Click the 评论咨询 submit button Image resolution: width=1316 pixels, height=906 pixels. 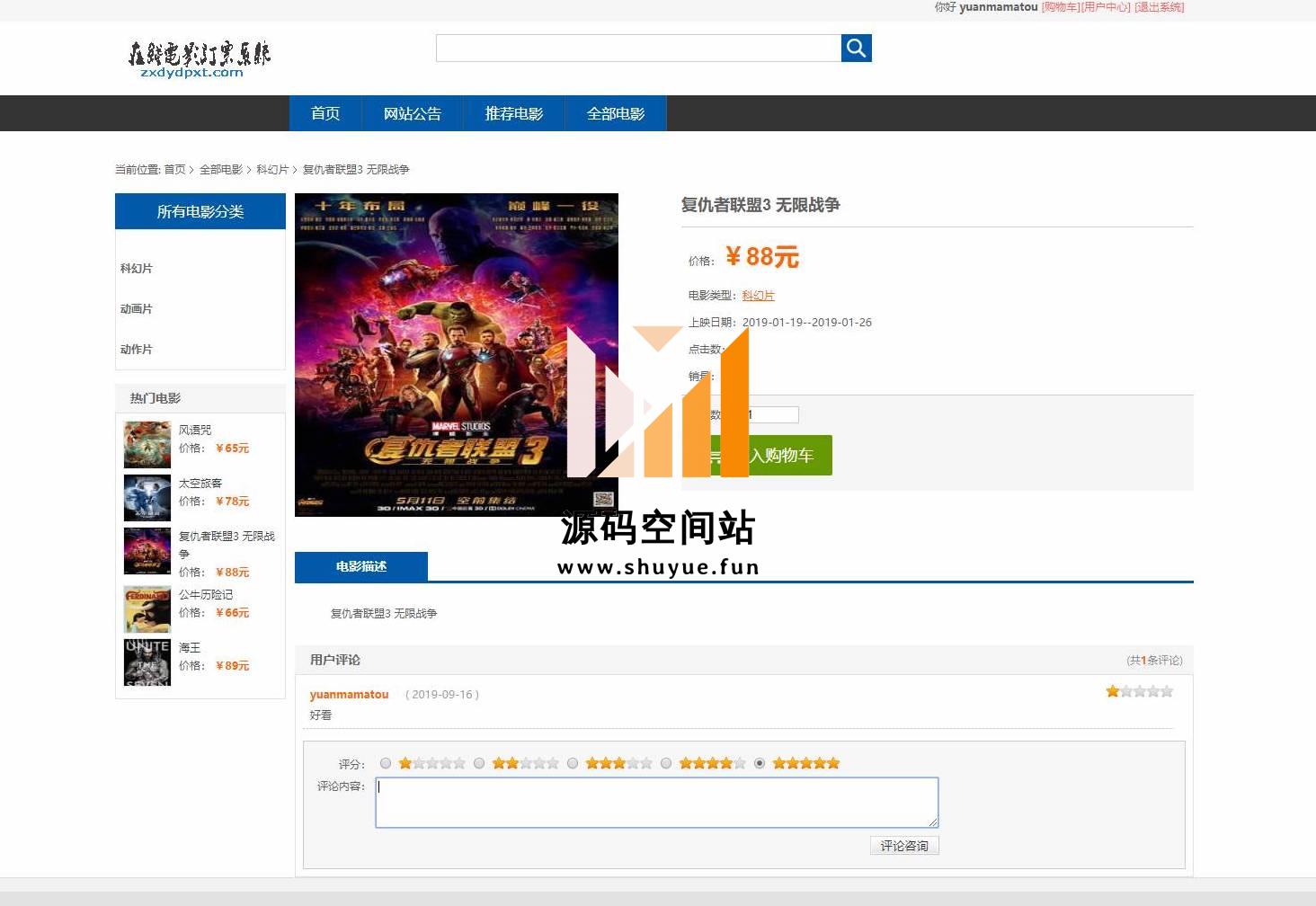[904, 846]
